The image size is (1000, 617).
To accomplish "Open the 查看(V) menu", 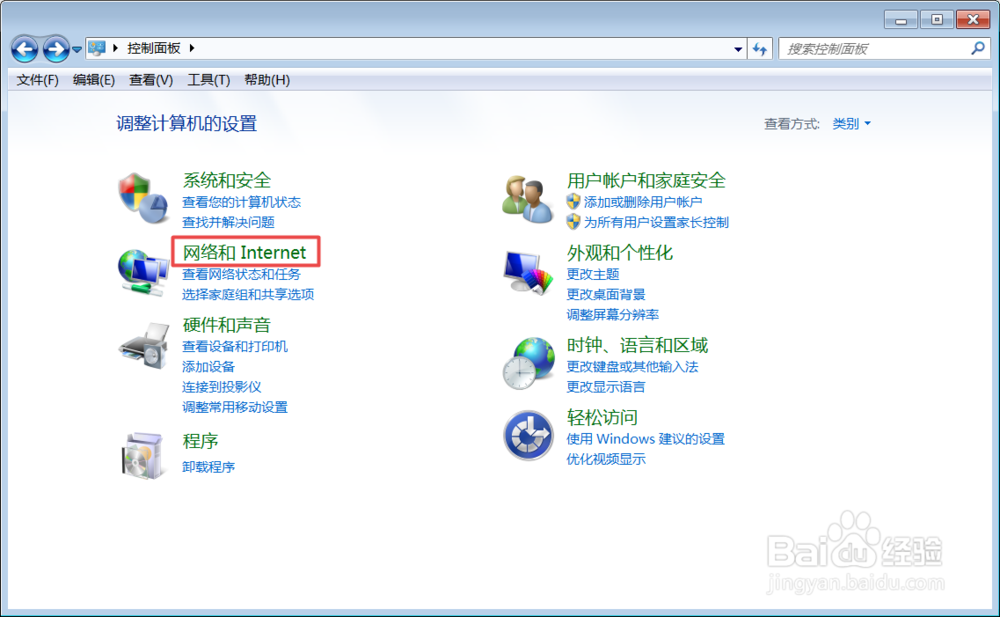I will 148,79.
